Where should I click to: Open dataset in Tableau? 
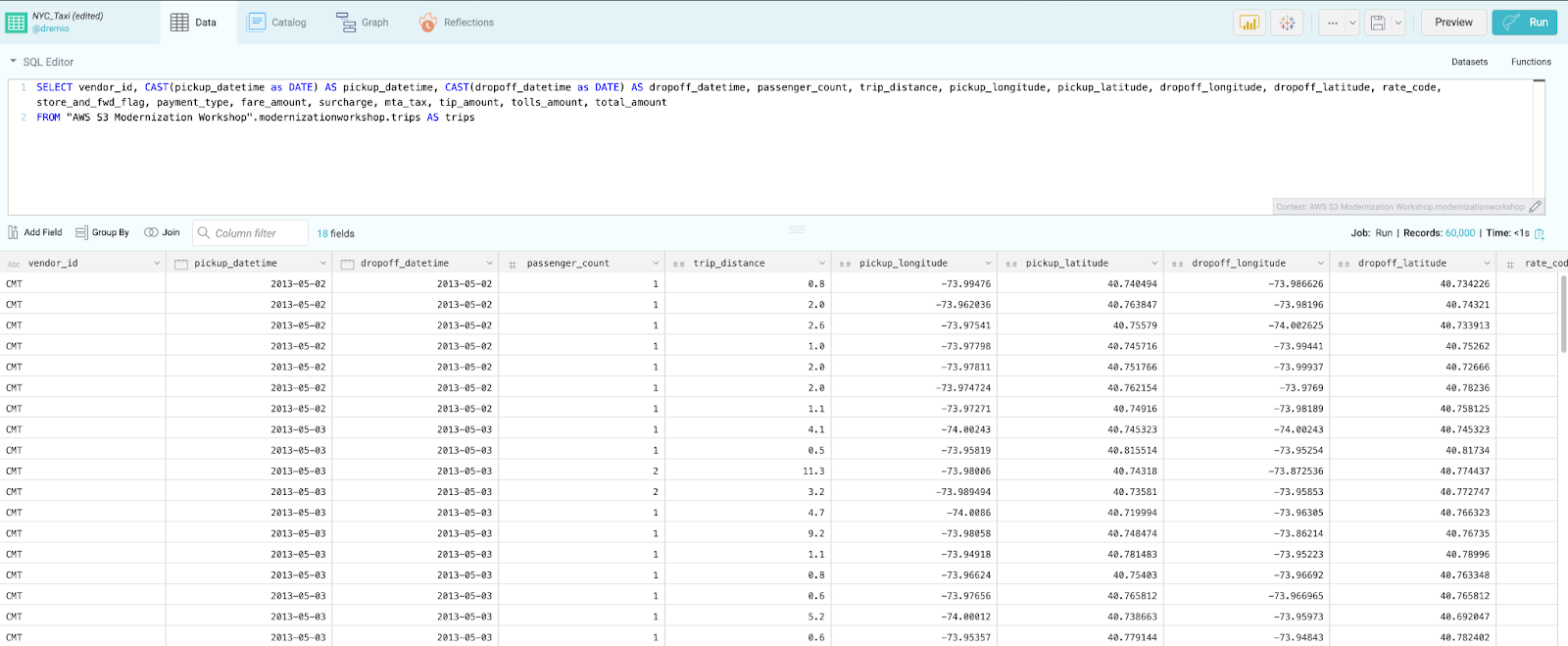click(1288, 23)
